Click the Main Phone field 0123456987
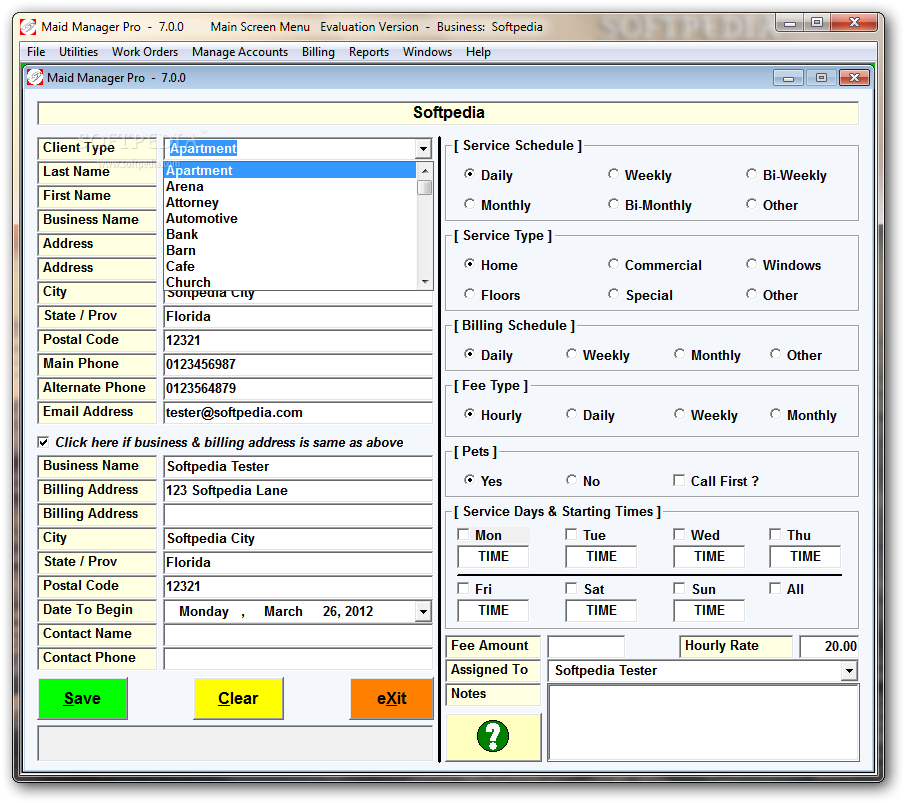 click(298, 365)
